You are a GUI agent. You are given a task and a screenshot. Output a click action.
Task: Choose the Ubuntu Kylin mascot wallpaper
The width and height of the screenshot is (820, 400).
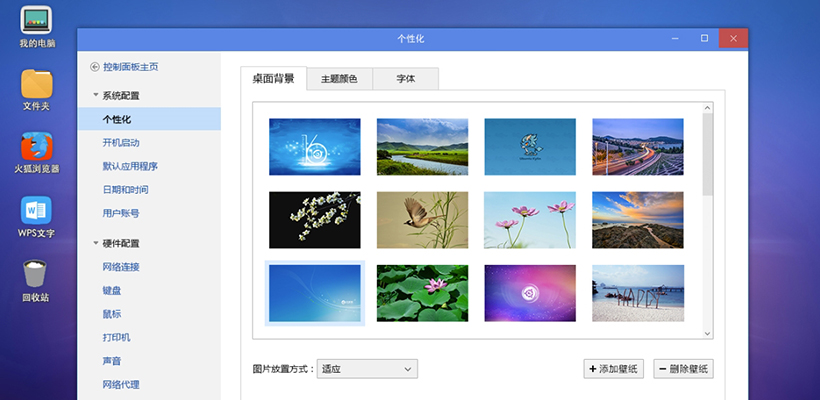point(530,147)
